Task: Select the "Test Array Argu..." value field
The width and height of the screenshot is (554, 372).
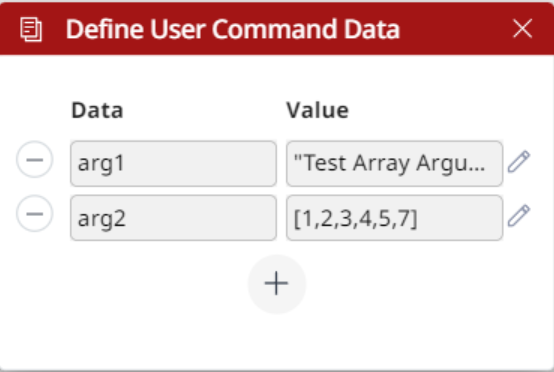Action: pyautogui.click(x=394, y=164)
